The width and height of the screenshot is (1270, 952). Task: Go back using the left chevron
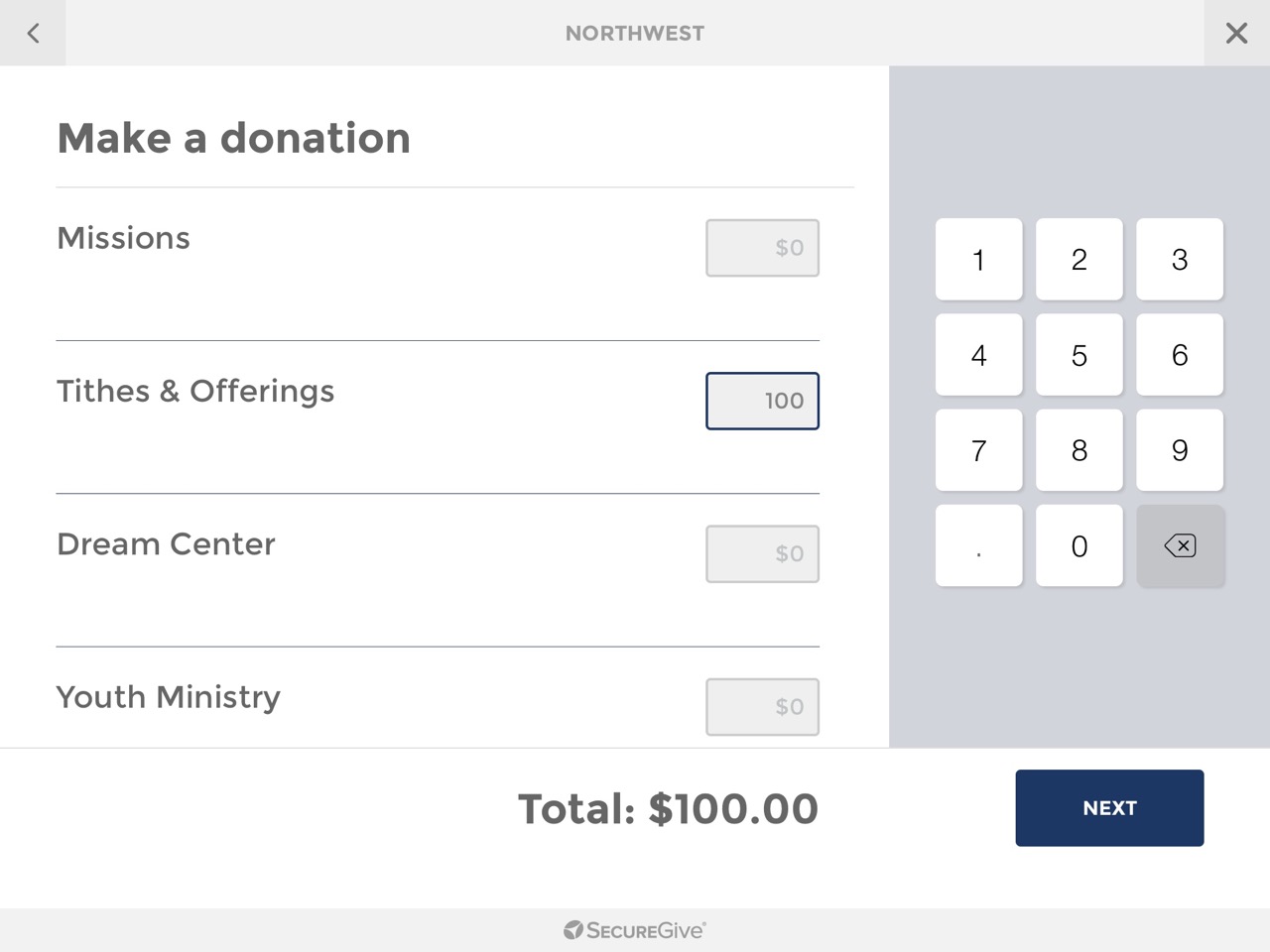33,33
